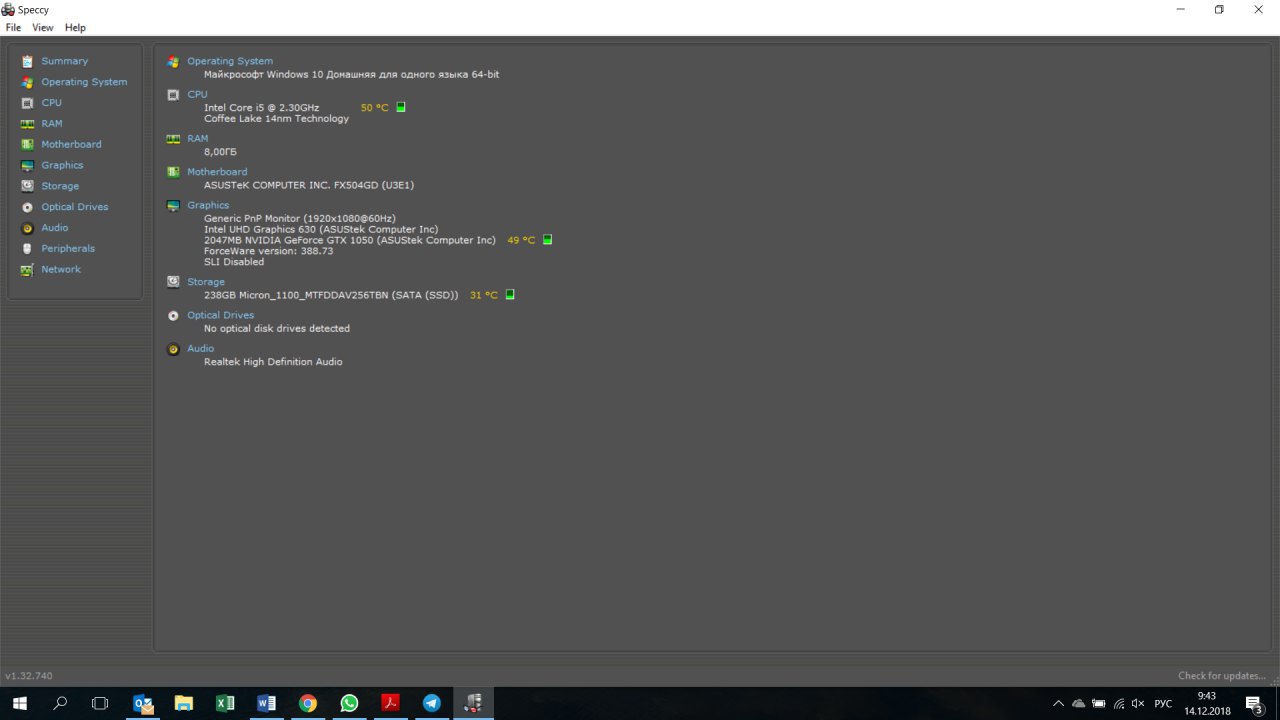
Task: Open Google Chrome from the taskbar
Action: tap(307, 703)
